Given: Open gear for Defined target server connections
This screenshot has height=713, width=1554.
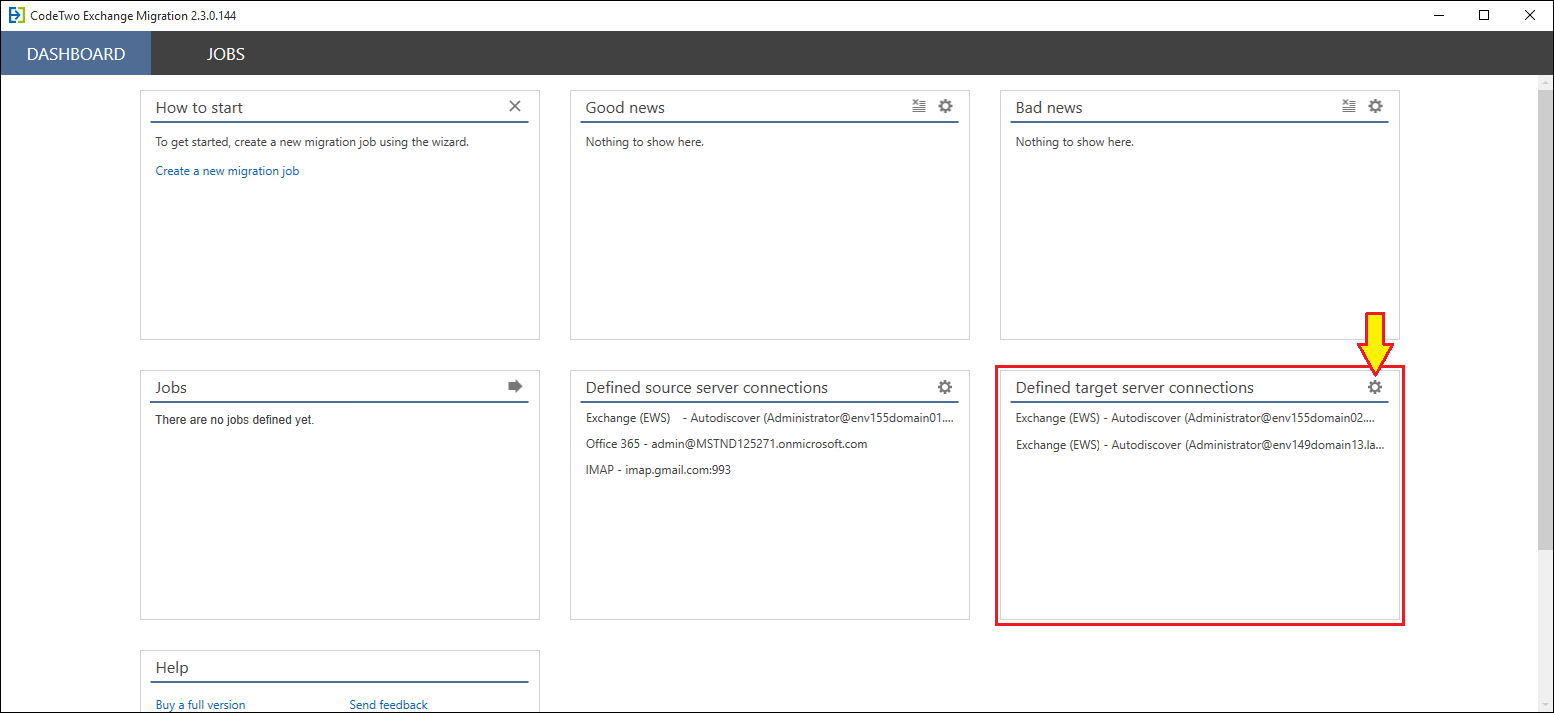Looking at the screenshot, I should click(x=1375, y=387).
